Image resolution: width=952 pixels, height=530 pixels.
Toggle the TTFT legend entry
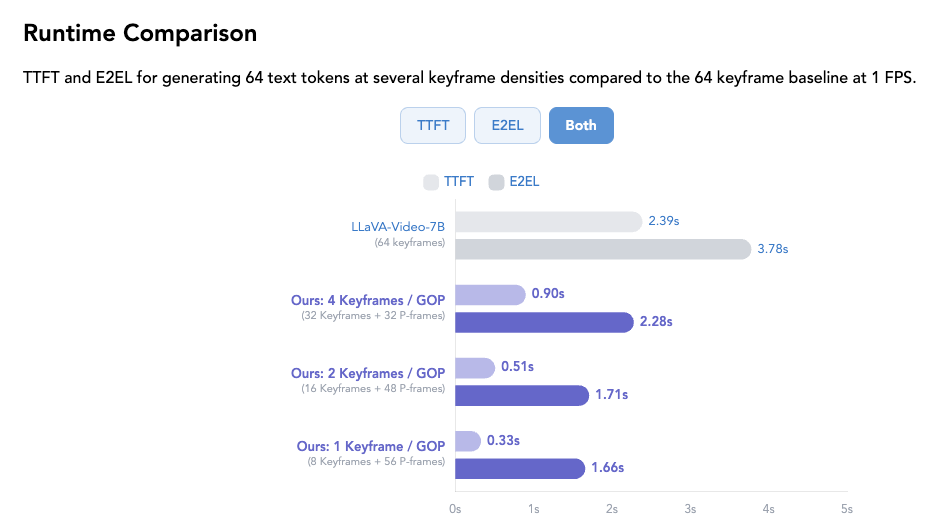(459, 182)
